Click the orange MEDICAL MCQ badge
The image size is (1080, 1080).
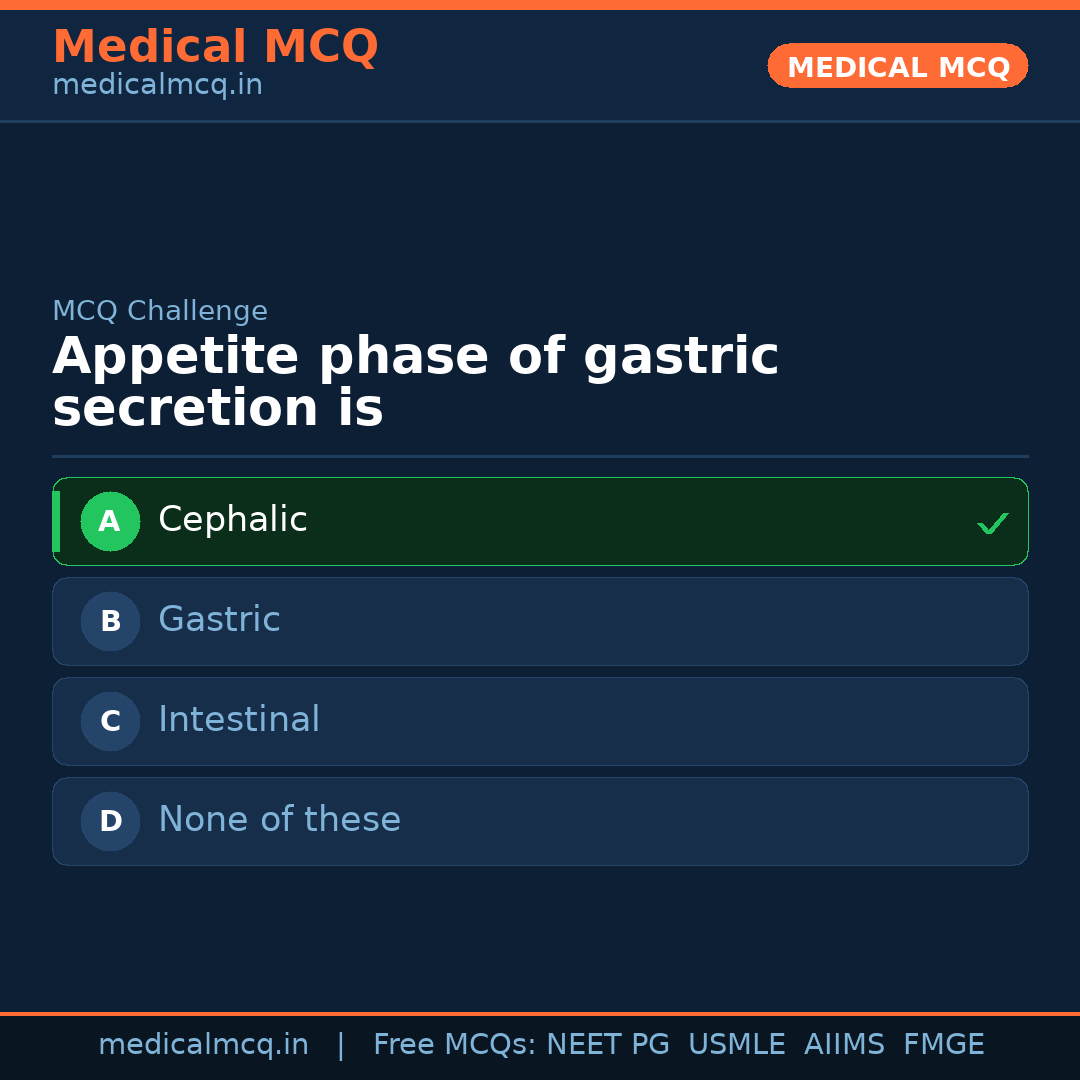898,66
